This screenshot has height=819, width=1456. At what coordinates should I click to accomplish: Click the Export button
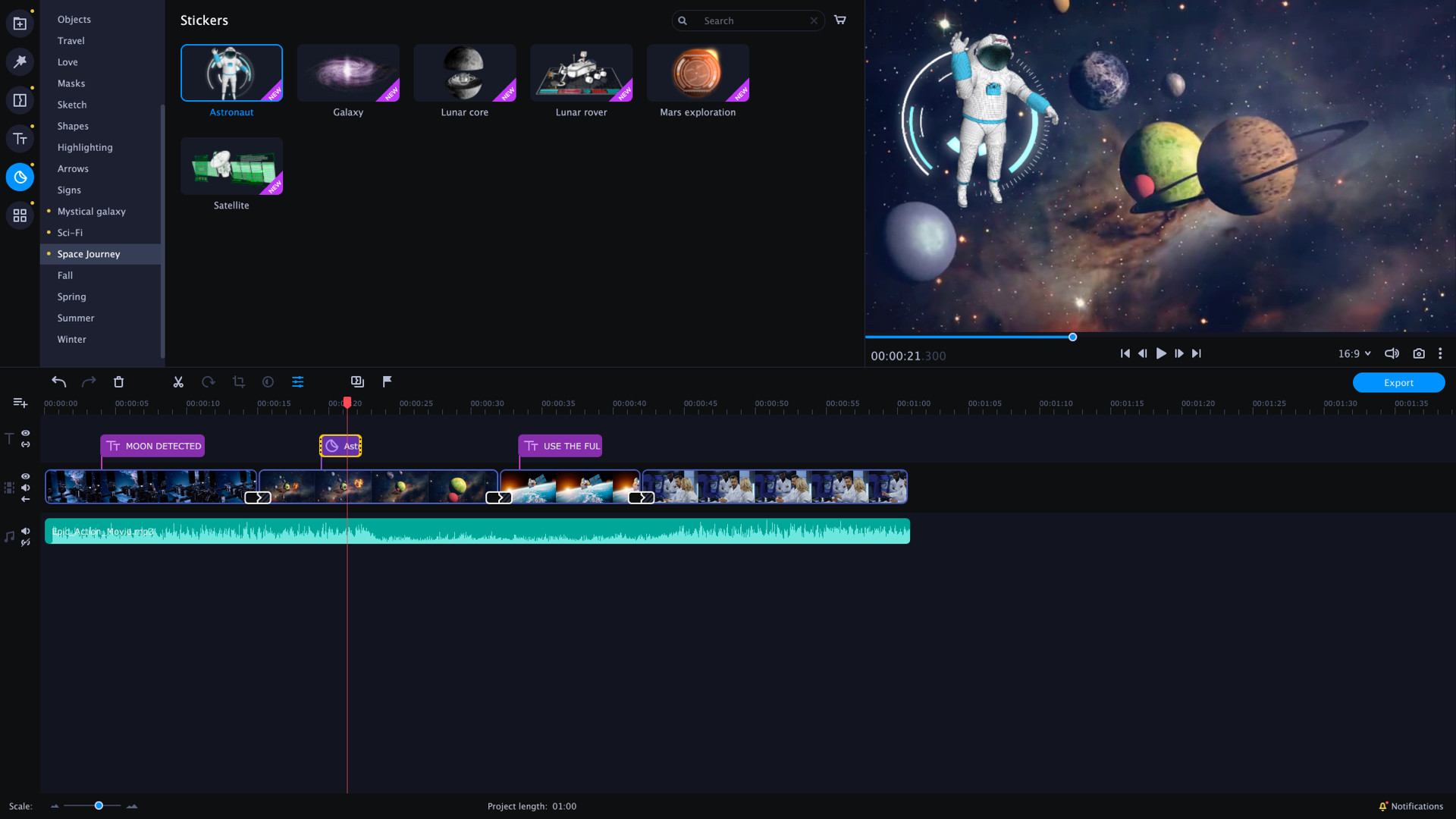coord(1398,382)
